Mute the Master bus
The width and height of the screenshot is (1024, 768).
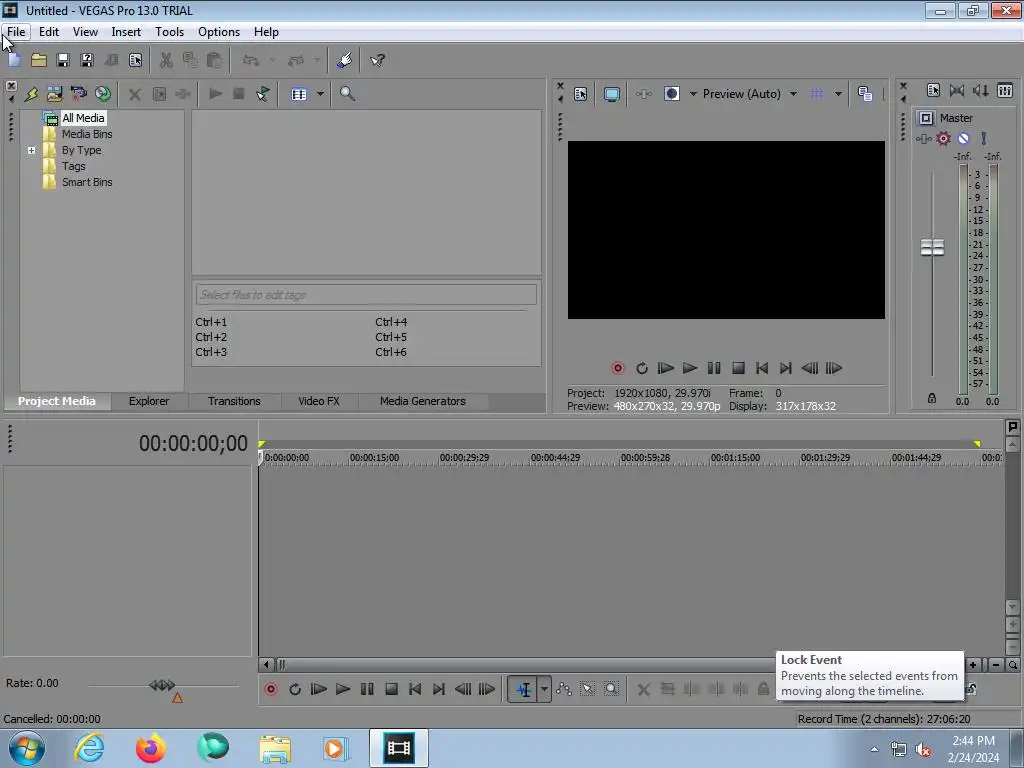(963, 138)
